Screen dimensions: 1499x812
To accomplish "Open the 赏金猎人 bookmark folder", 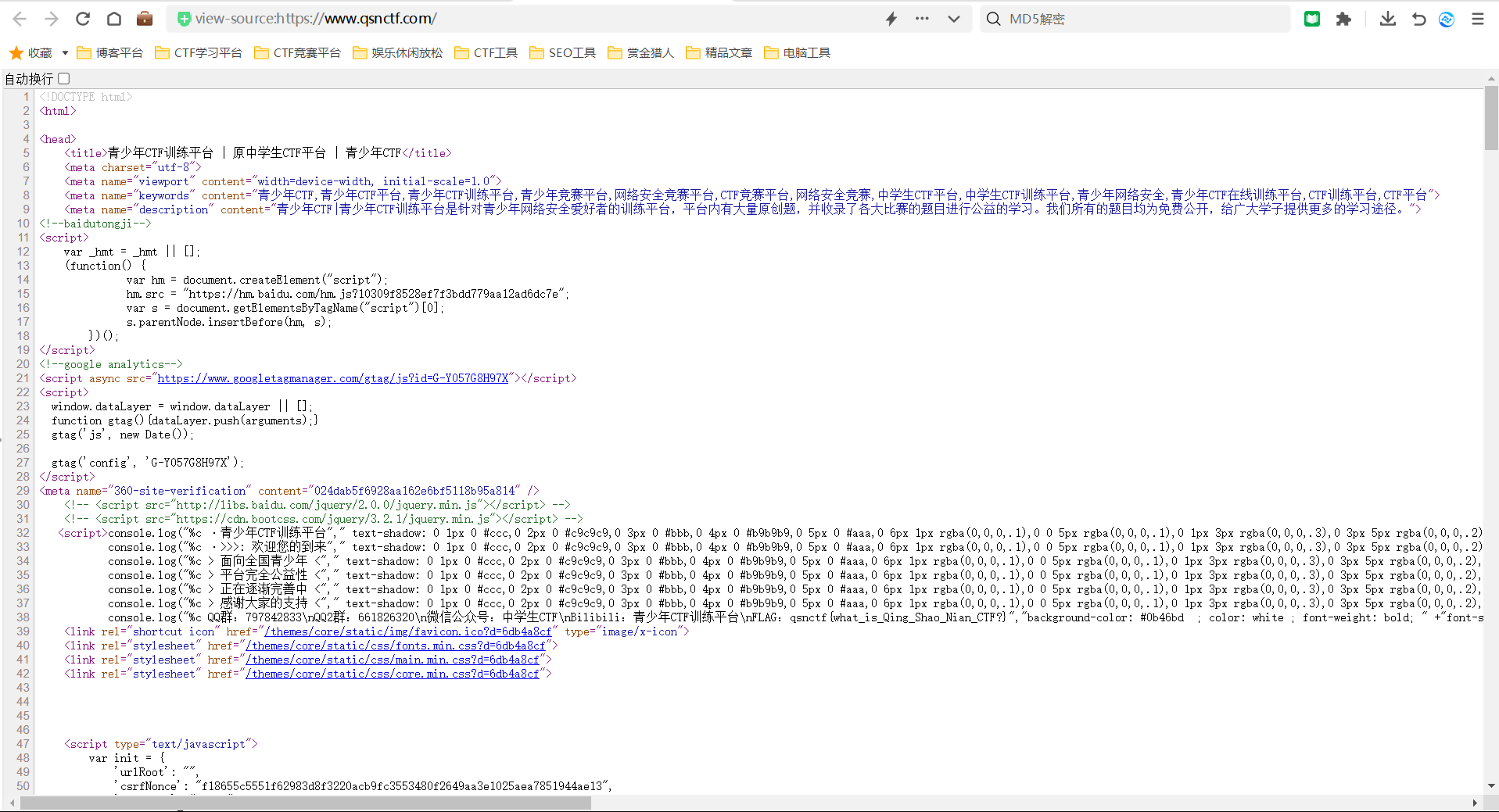I will (x=640, y=52).
